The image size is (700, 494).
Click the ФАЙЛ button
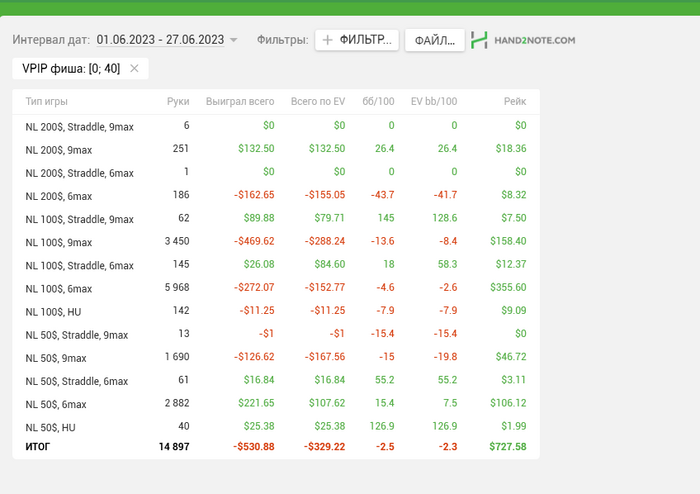435,41
